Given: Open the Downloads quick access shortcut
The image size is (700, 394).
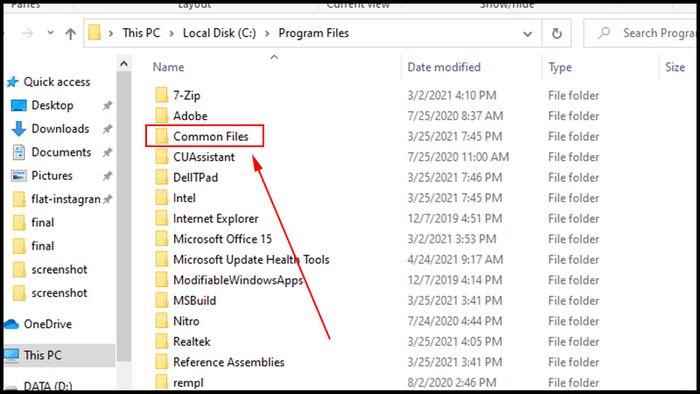Looking at the screenshot, I should click(60, 129).
